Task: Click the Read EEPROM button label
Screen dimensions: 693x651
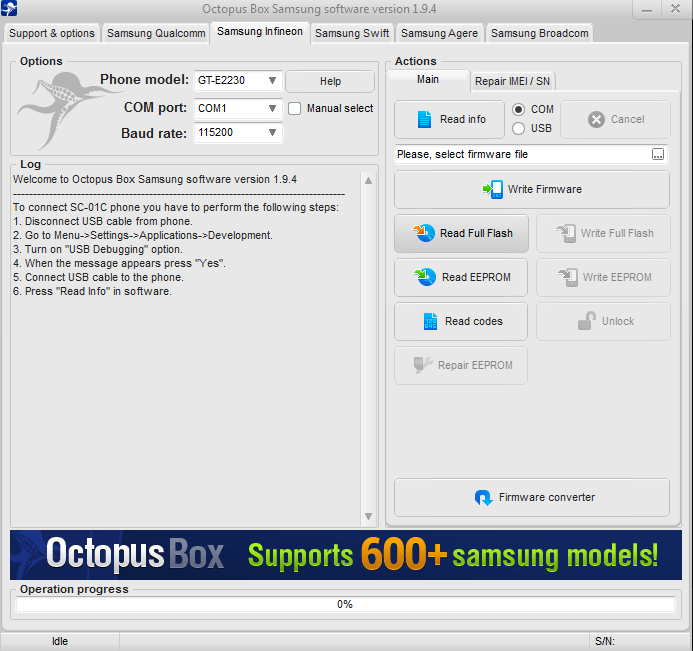Action: pyautogui.click(x=476, y=277)
